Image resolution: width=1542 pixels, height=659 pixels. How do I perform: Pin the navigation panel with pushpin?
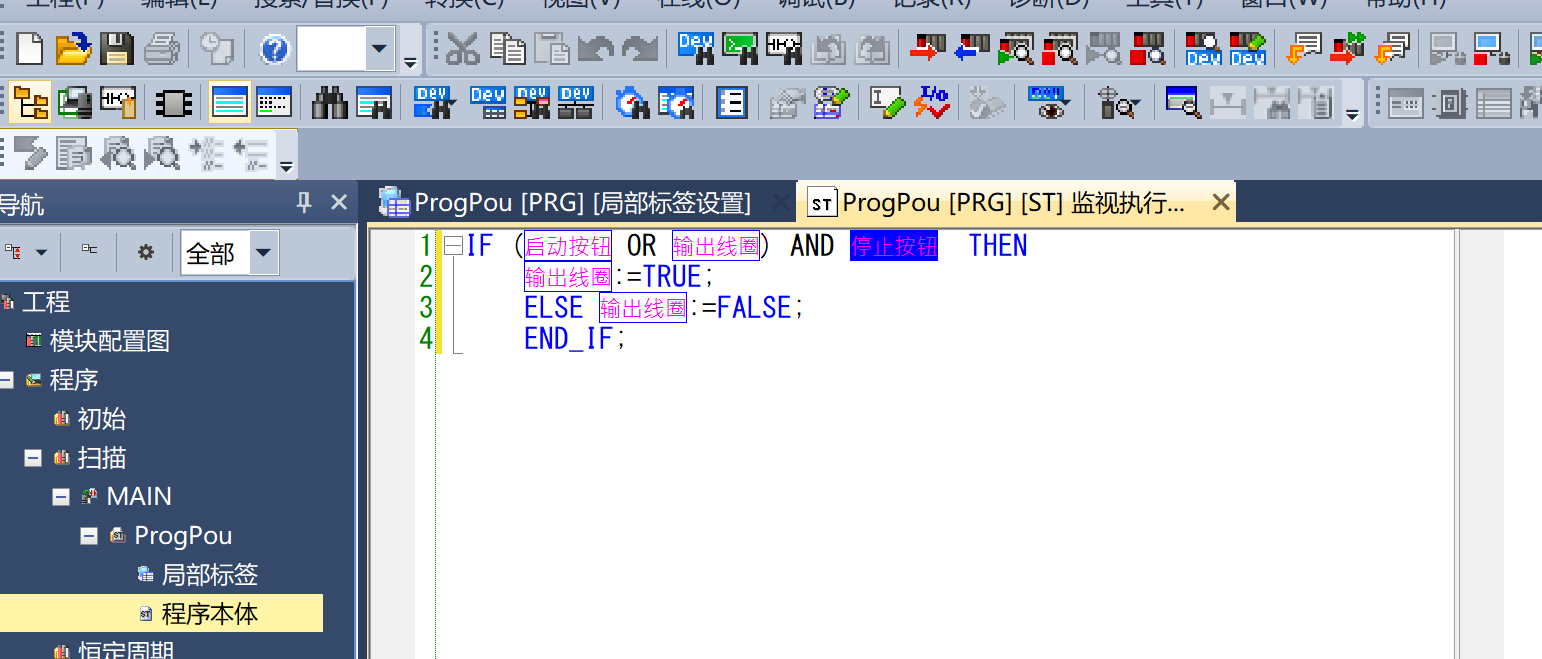point(304,203)
